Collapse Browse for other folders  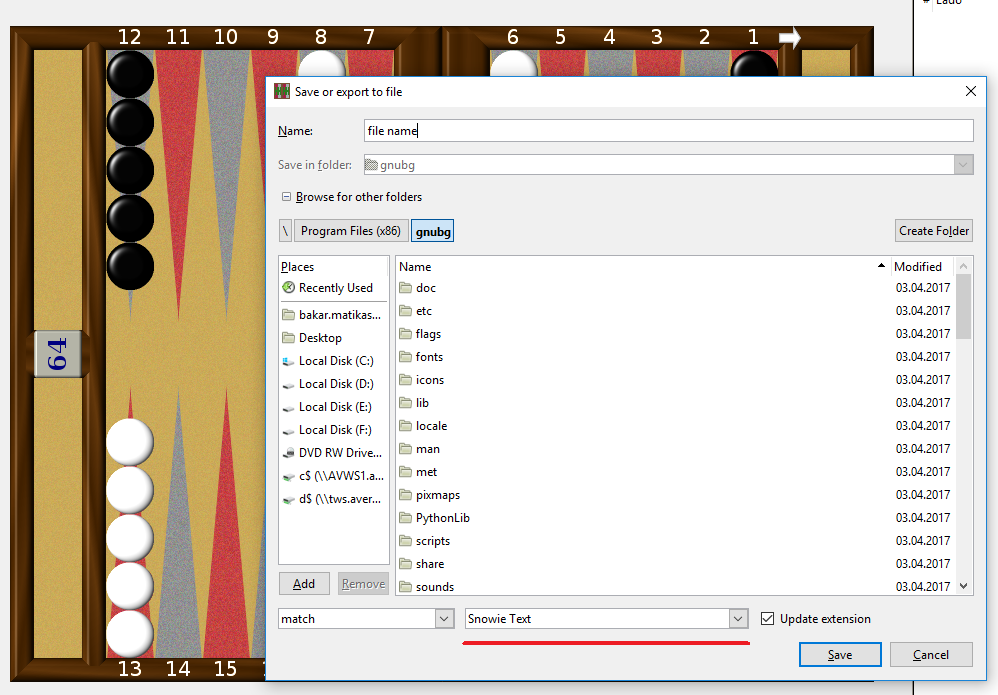286,197
